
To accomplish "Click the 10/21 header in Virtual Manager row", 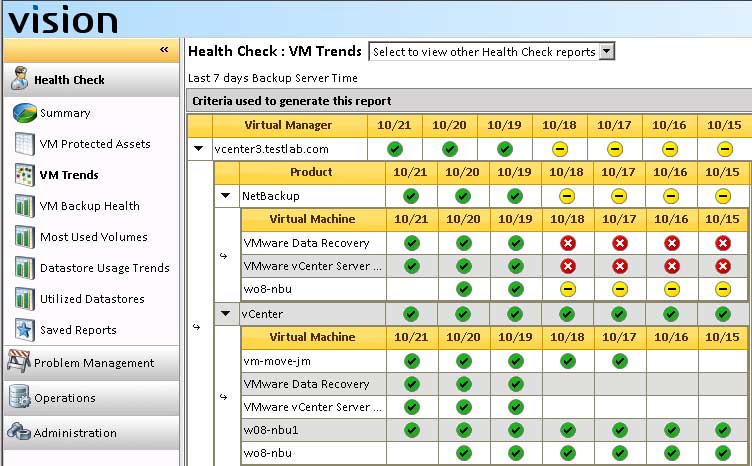I will [x=394, y=125].
